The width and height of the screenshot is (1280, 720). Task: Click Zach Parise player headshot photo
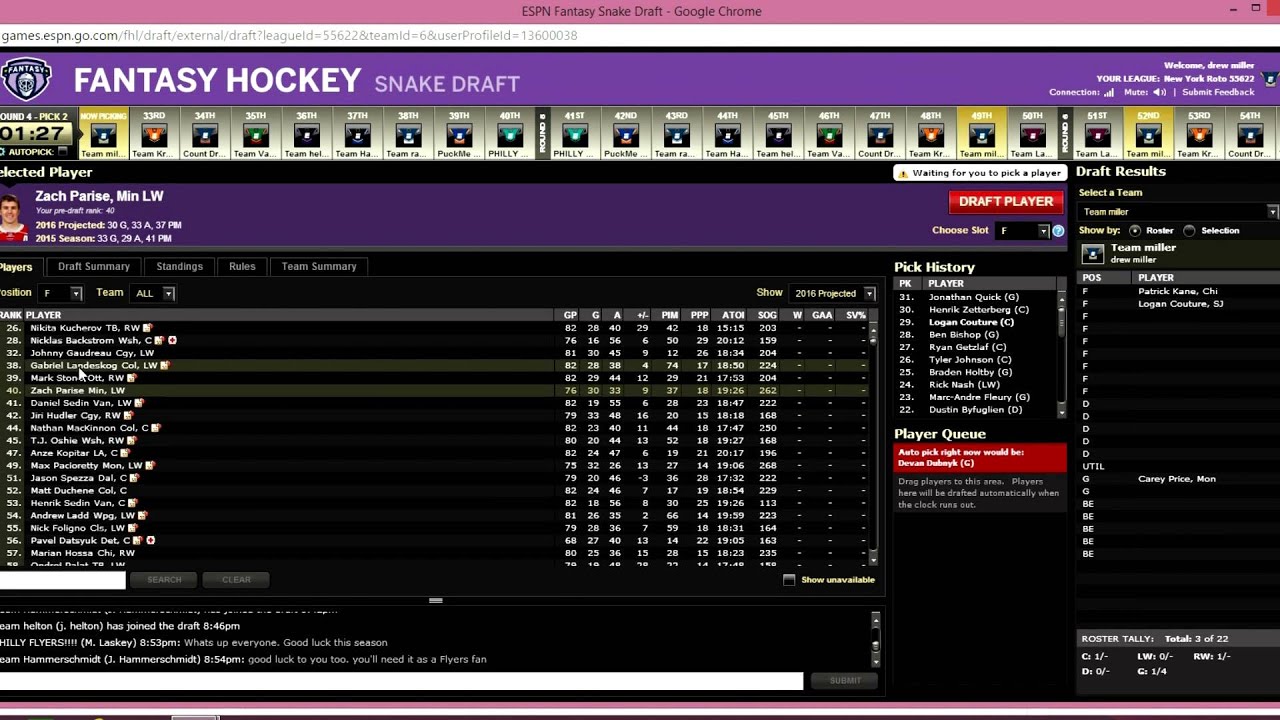12,218
